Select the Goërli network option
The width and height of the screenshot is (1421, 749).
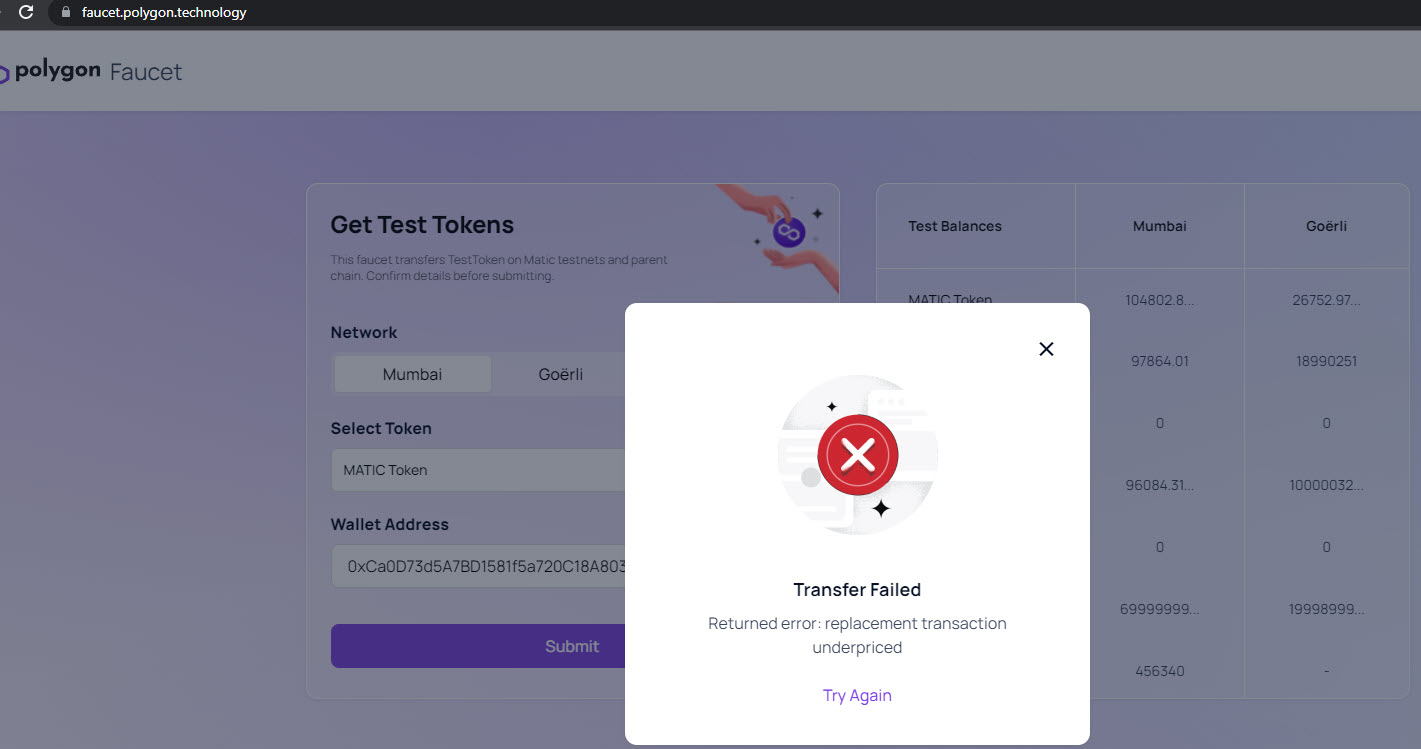pyautogui.click(x=560, y=374)
